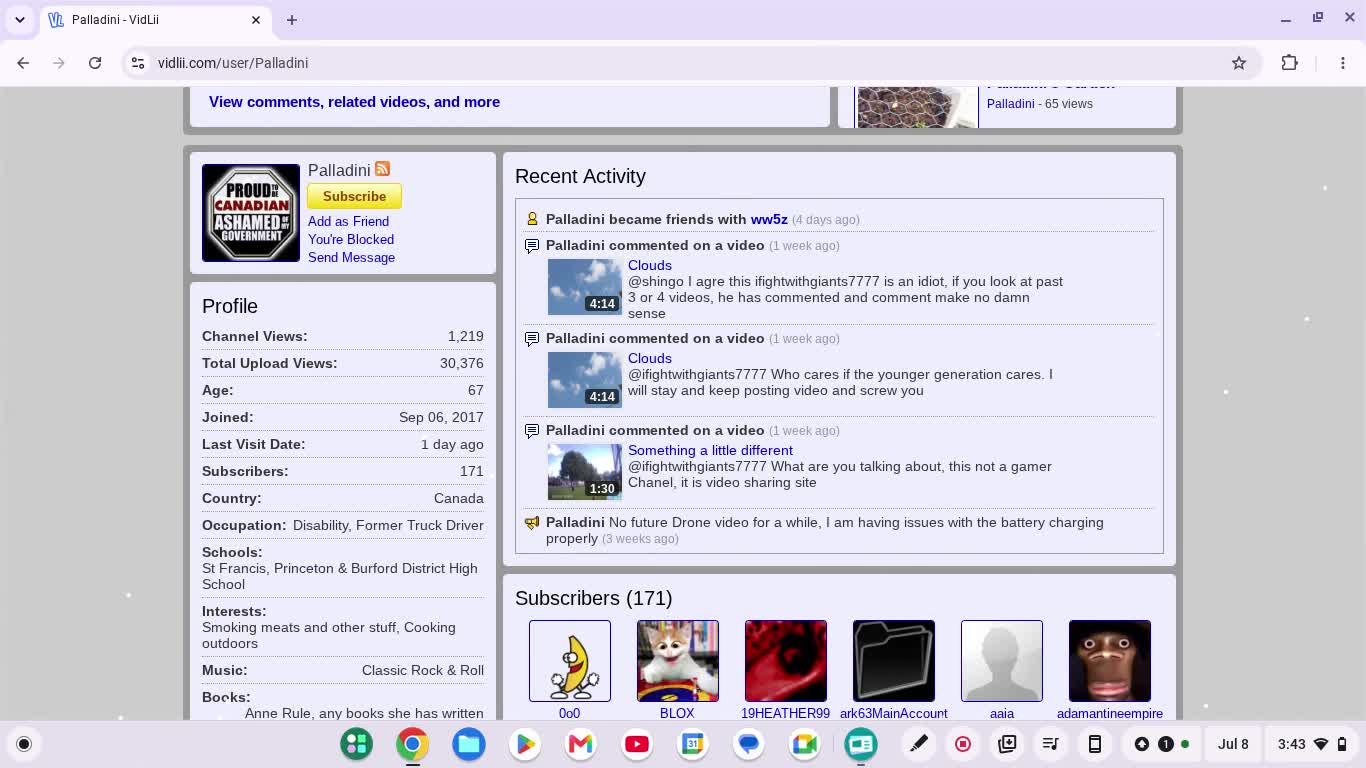
Task: Stop screen recording with red icon
Action: click(x=963, y=744)
